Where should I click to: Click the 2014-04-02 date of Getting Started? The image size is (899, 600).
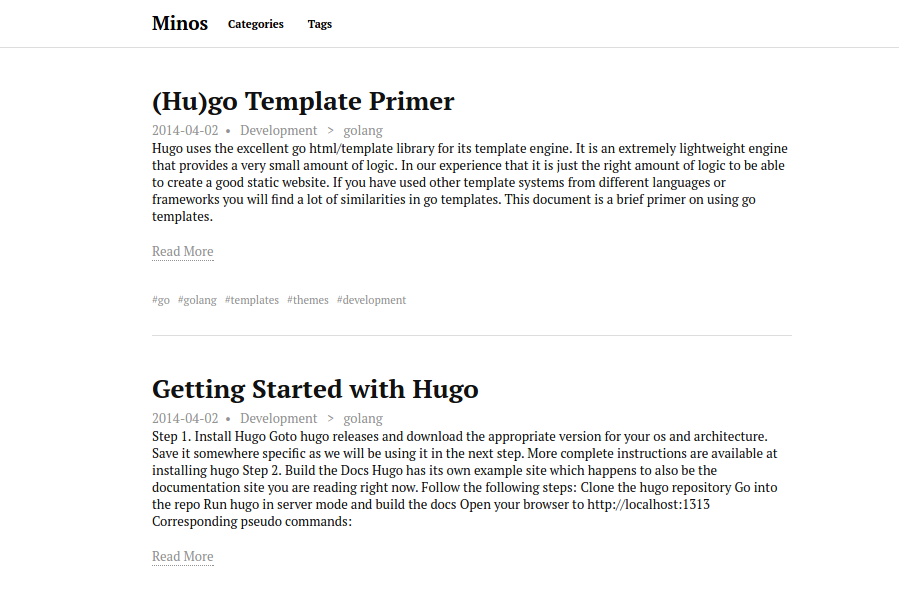pos(185,418)
